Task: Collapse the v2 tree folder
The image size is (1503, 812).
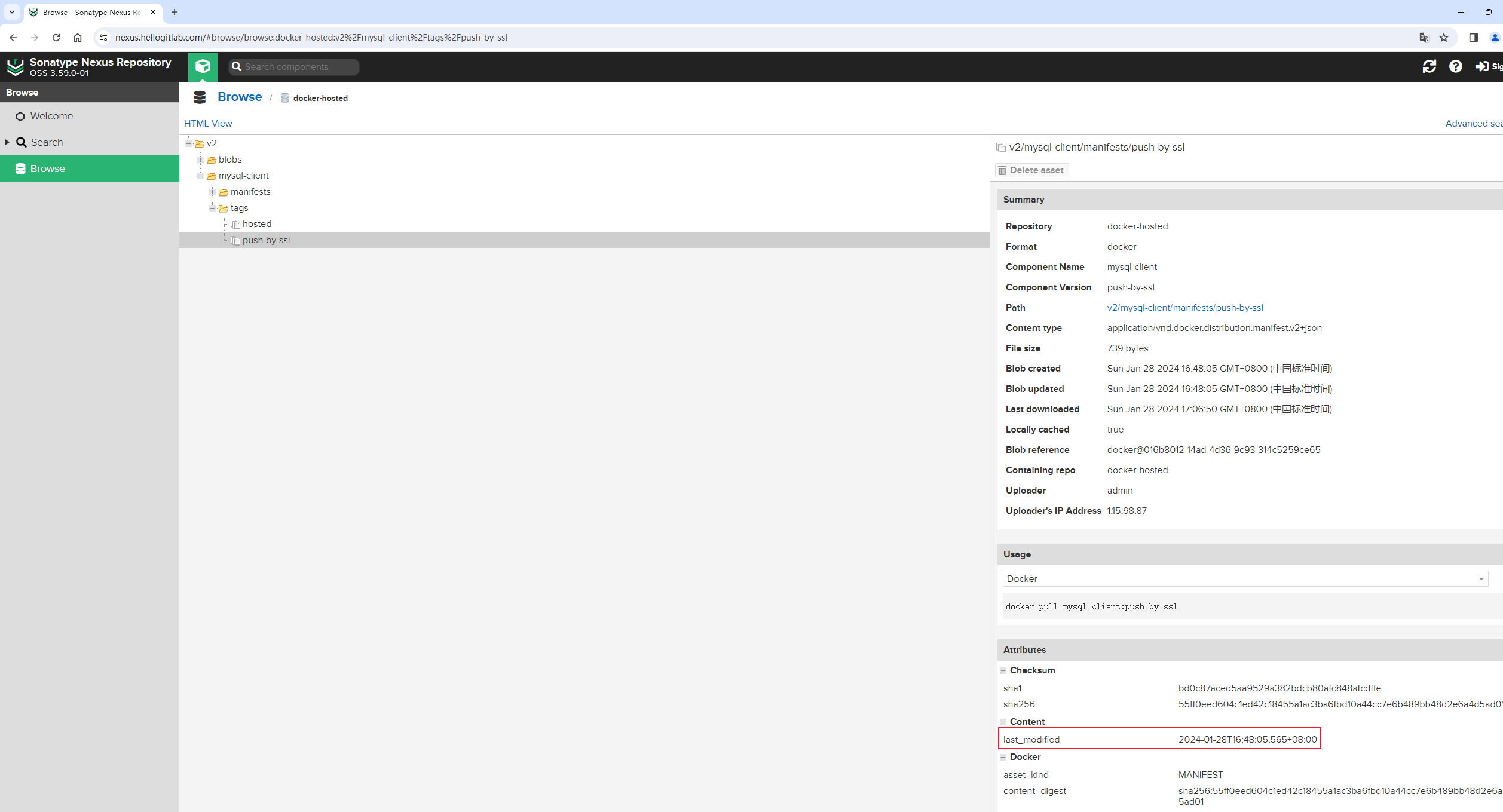Action: pyautogui.click(x=189, y=143)
